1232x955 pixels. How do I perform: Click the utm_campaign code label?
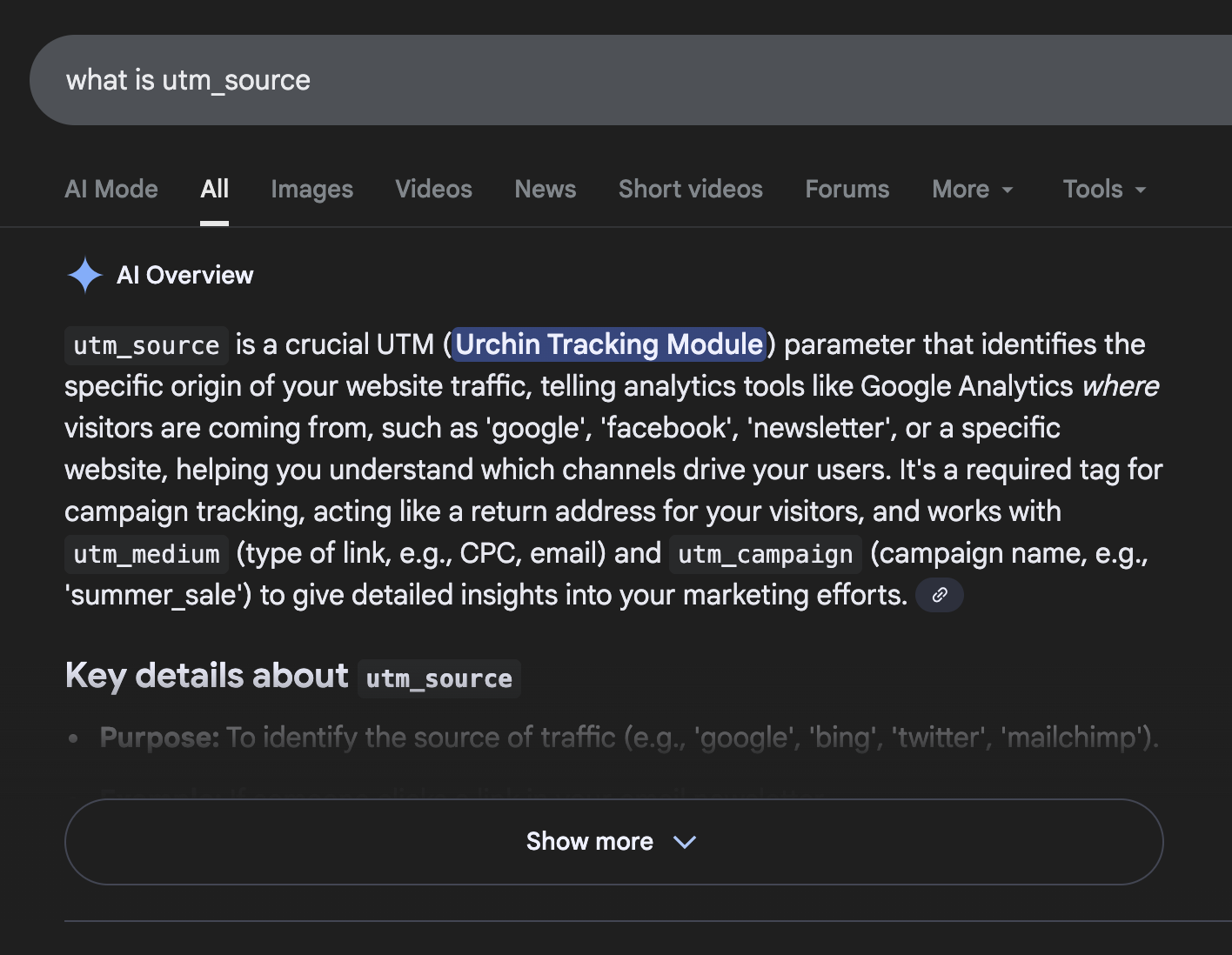pos(765,554)
